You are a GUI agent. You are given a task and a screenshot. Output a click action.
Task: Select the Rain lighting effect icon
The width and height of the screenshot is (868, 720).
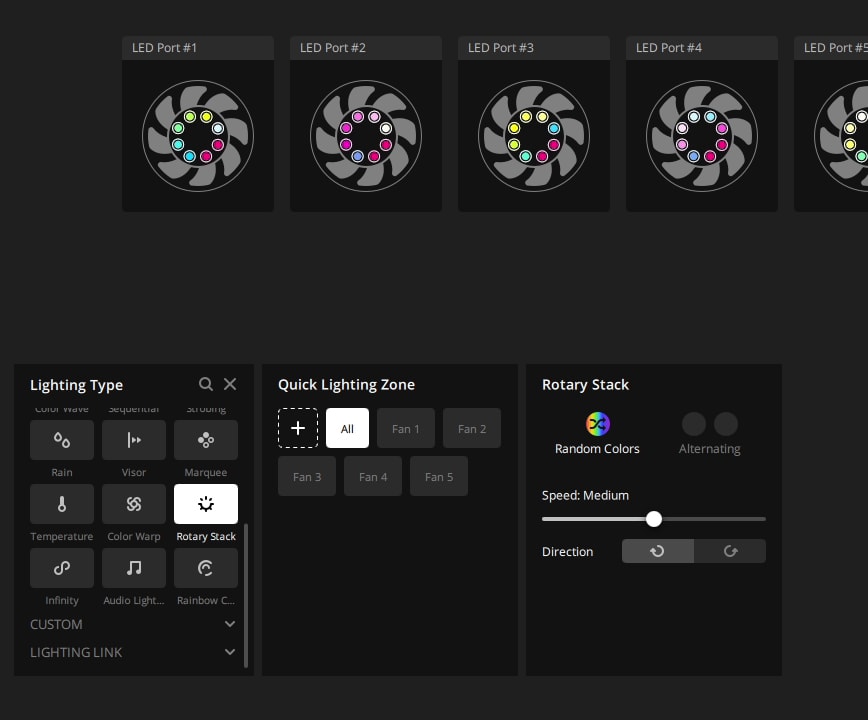[x=62, y=440]
